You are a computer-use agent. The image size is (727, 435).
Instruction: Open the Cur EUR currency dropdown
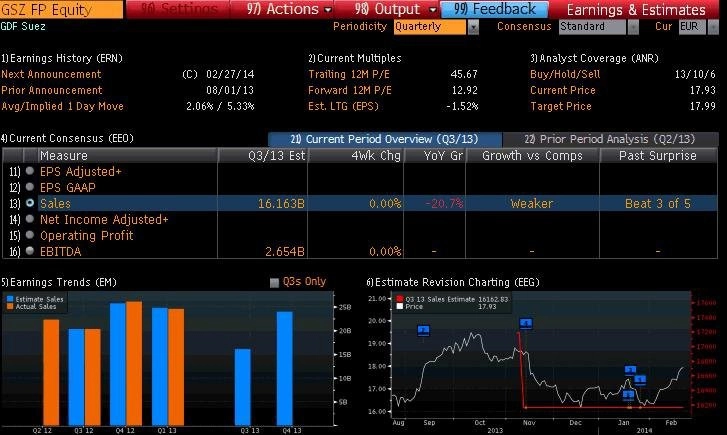pos(713,27)
